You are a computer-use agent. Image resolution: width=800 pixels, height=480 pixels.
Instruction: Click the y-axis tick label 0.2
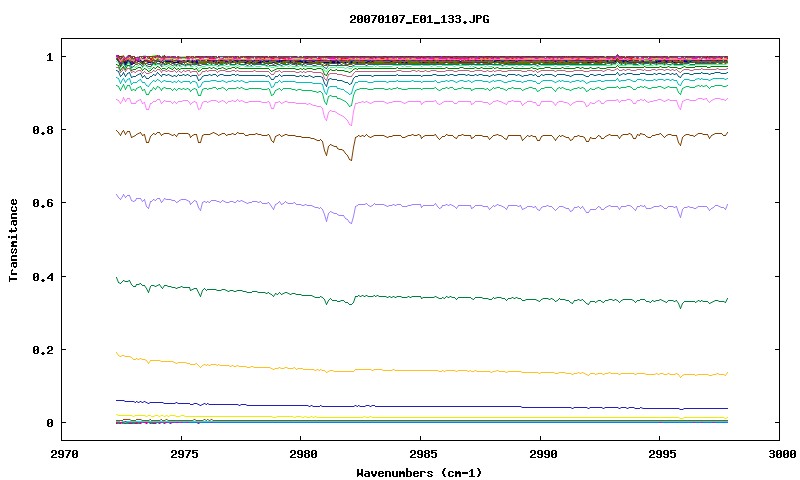pos(43,350)
